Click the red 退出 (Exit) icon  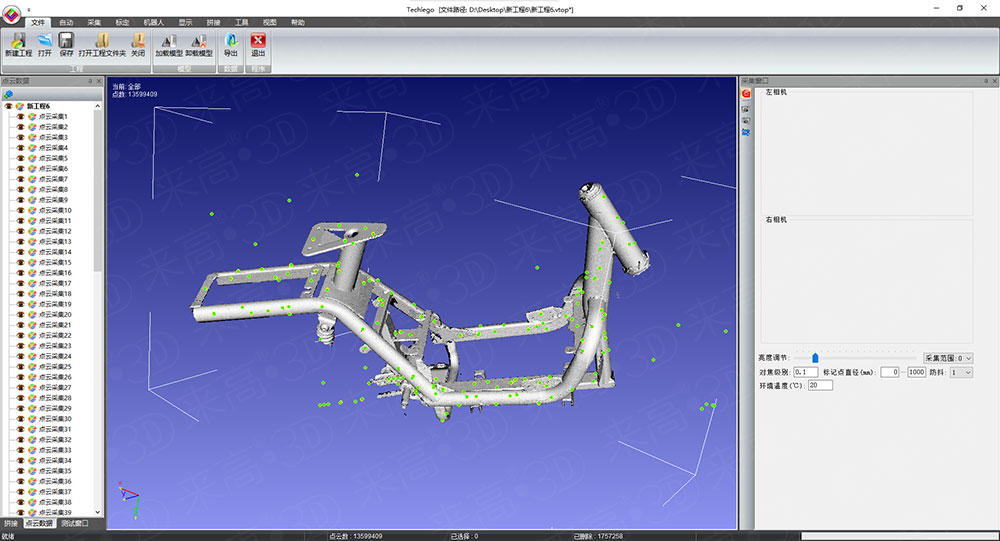pos(258,41)
